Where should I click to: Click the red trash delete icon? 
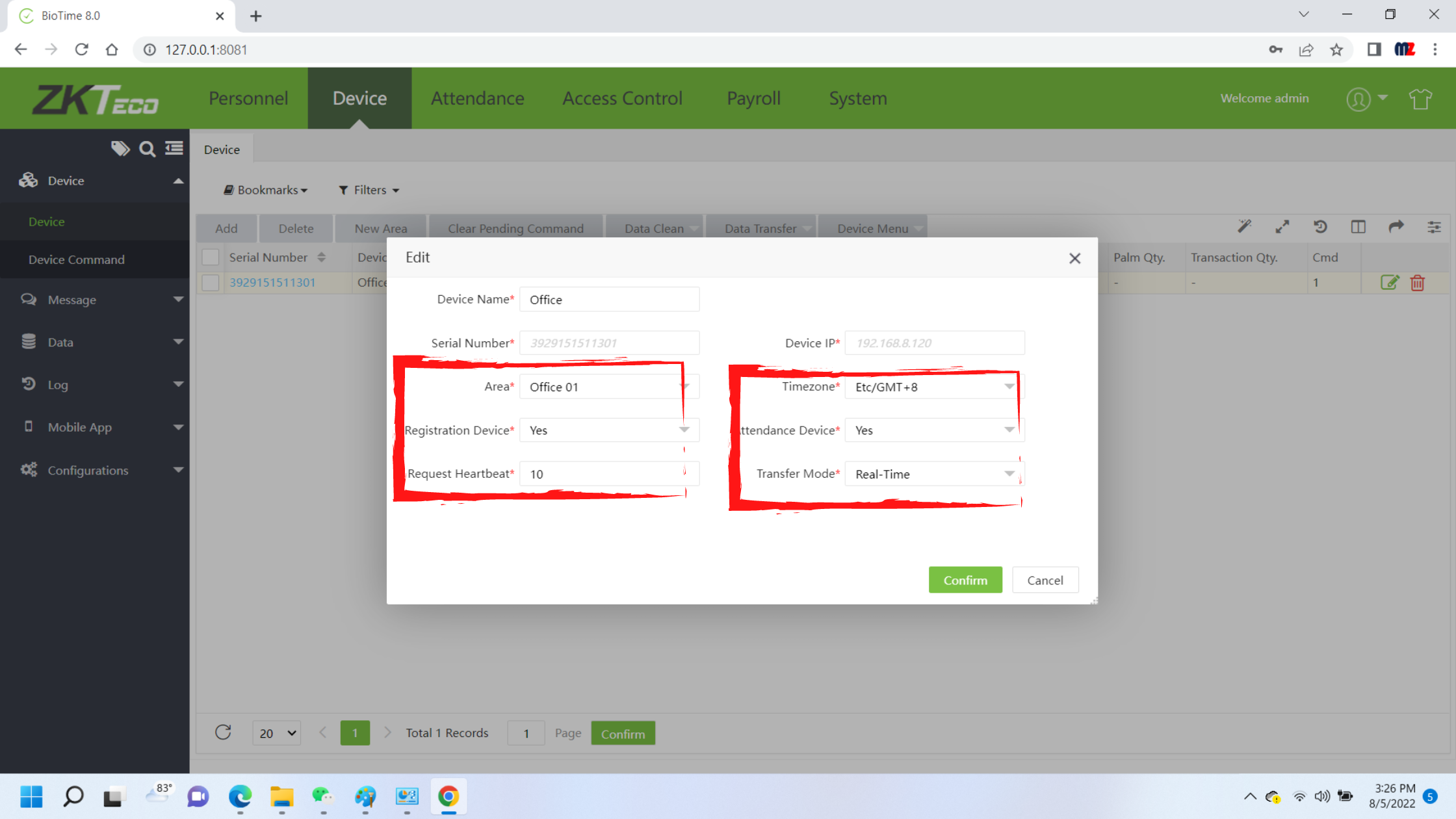(1418, 283)
